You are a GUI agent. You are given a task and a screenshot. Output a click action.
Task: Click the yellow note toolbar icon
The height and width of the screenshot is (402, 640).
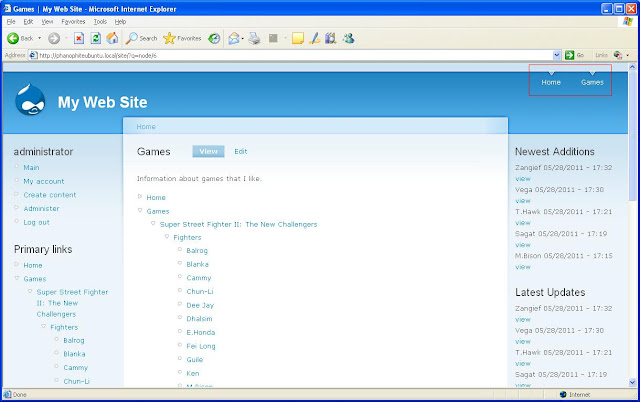[298, 38]
